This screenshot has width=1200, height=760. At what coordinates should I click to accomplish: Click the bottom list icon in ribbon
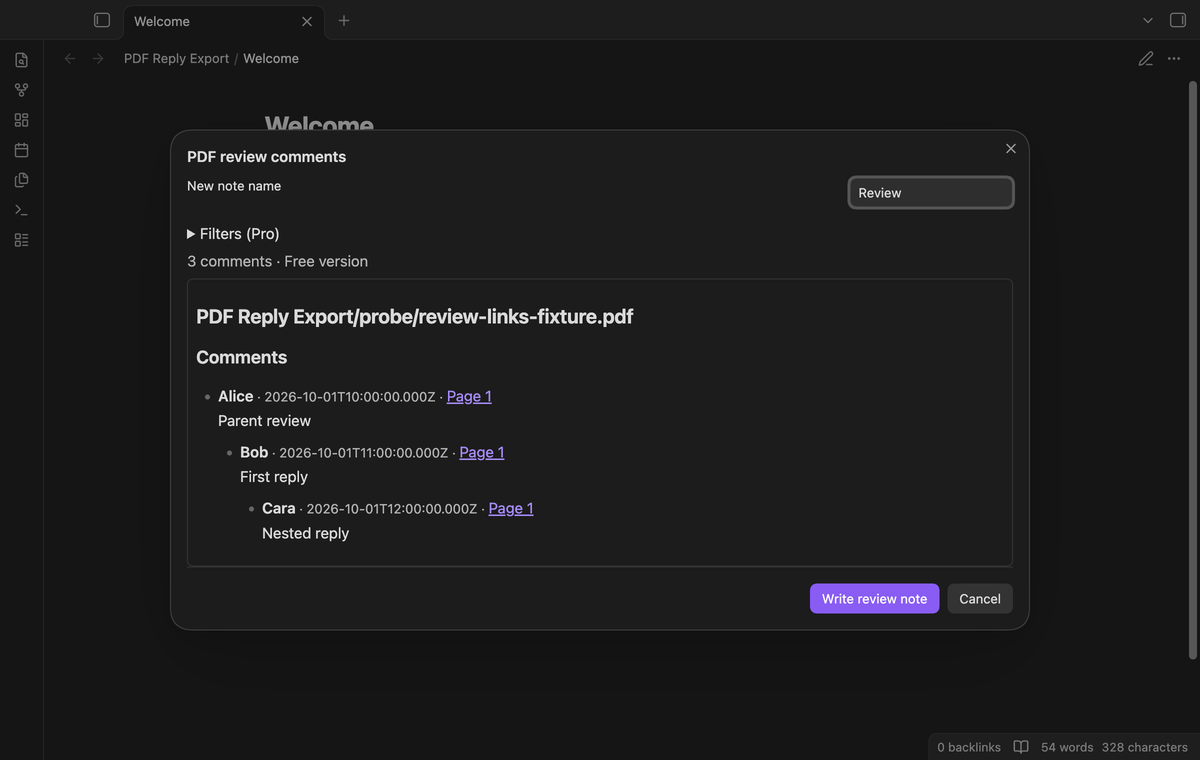21,240
